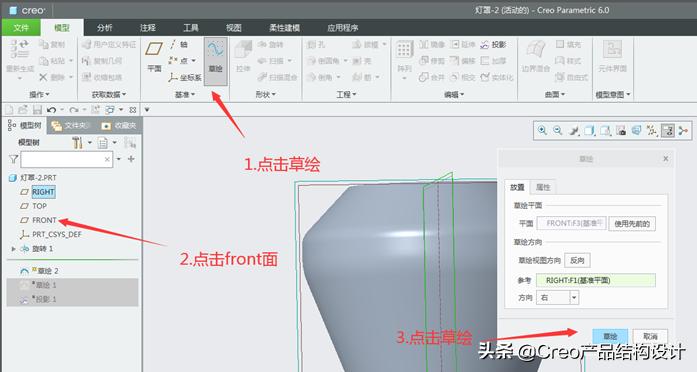Image resolution: width=697 pixels, height=372 pixels.
Task: Expand the 工程 group dropdown
Action: coord(346,94)
